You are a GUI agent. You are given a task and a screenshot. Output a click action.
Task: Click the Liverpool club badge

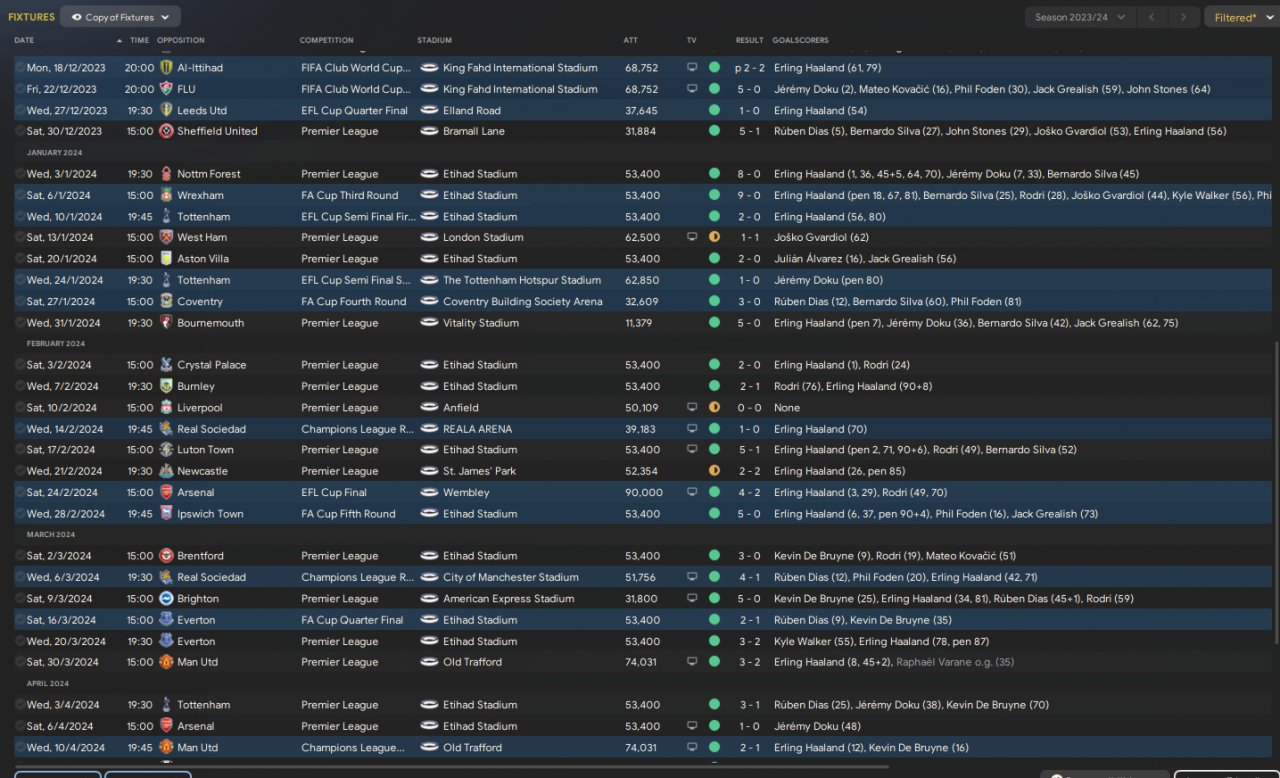pos(166,408)
